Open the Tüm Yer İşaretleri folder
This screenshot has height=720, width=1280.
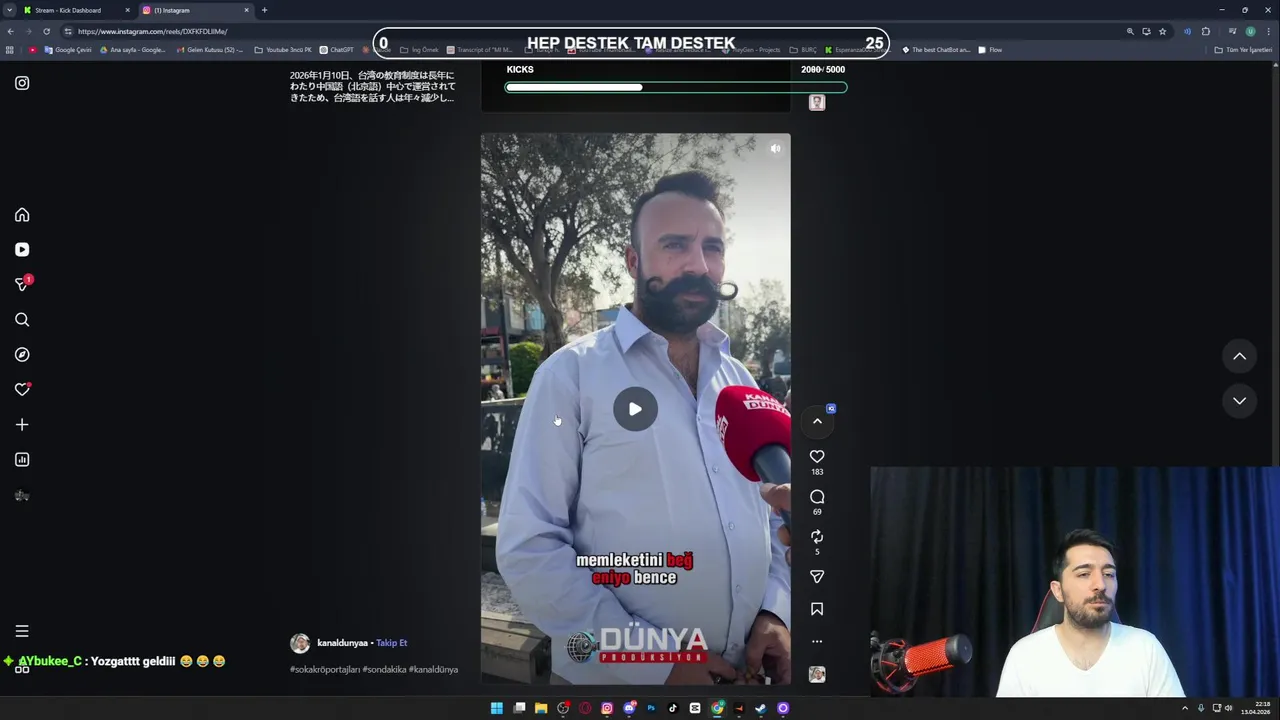tap(1243, 50)
